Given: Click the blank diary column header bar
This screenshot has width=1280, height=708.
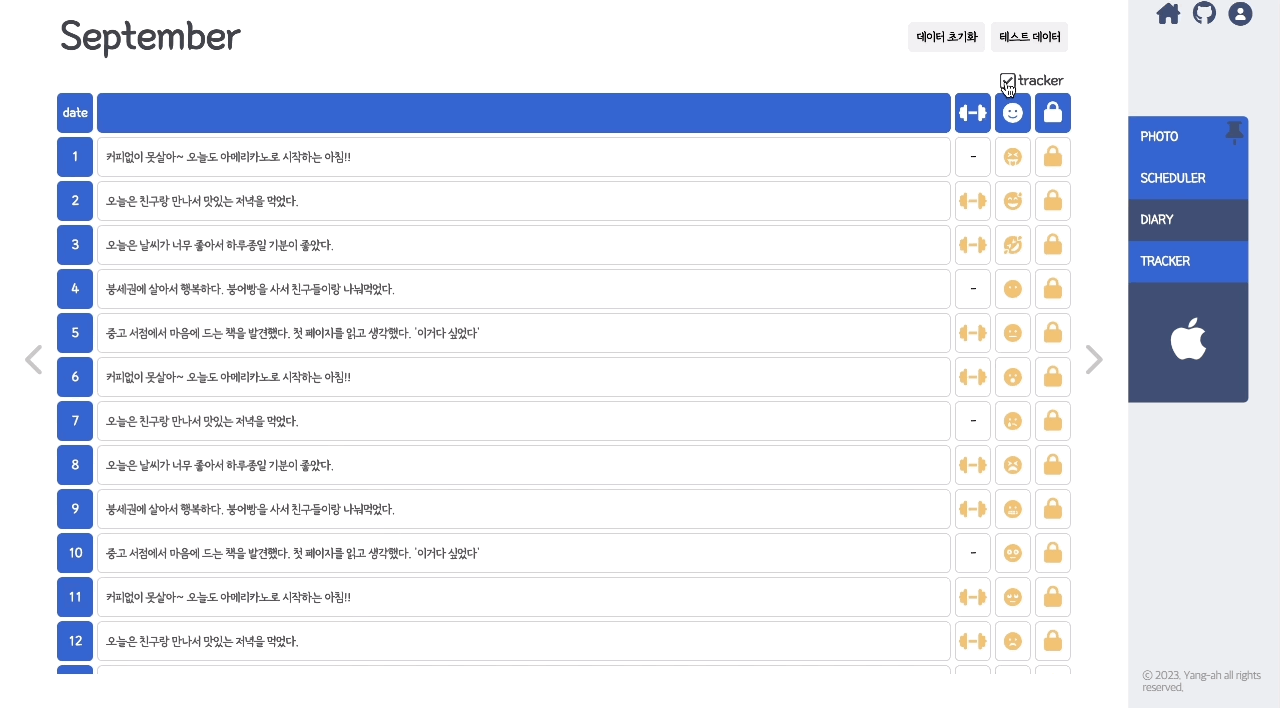Looking at the screenshot, I should click(x=524, y=113).
